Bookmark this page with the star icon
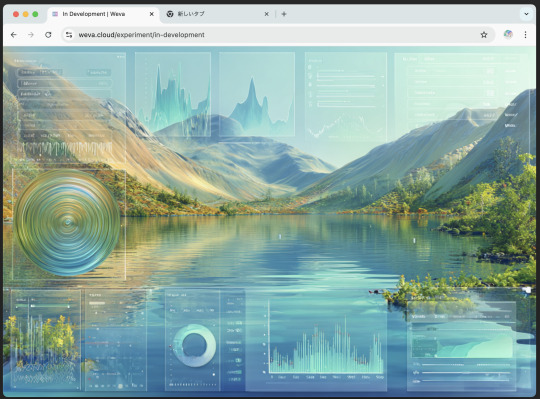540x399 pixels. point(484,35)
